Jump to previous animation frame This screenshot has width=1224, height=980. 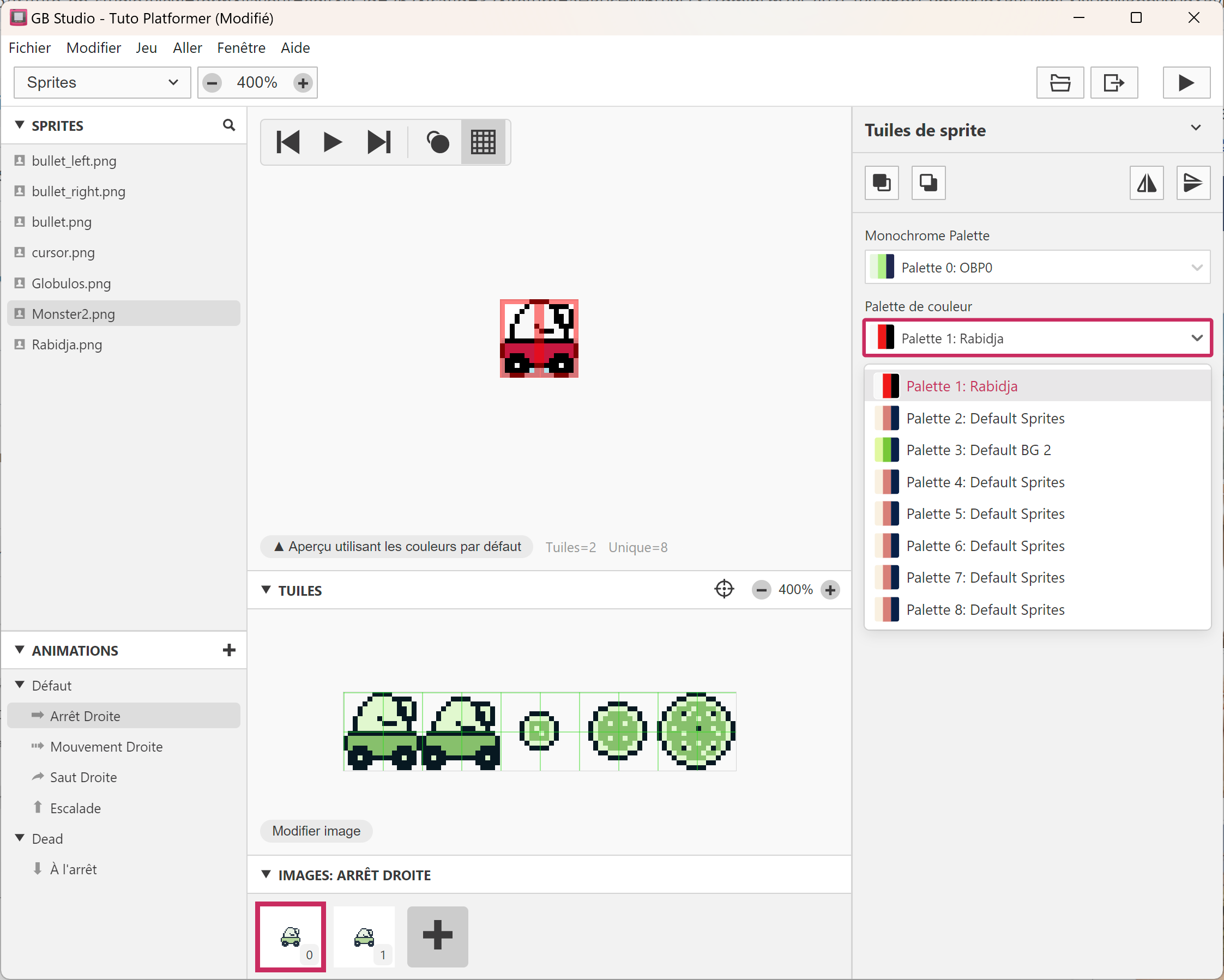point(288,142)
